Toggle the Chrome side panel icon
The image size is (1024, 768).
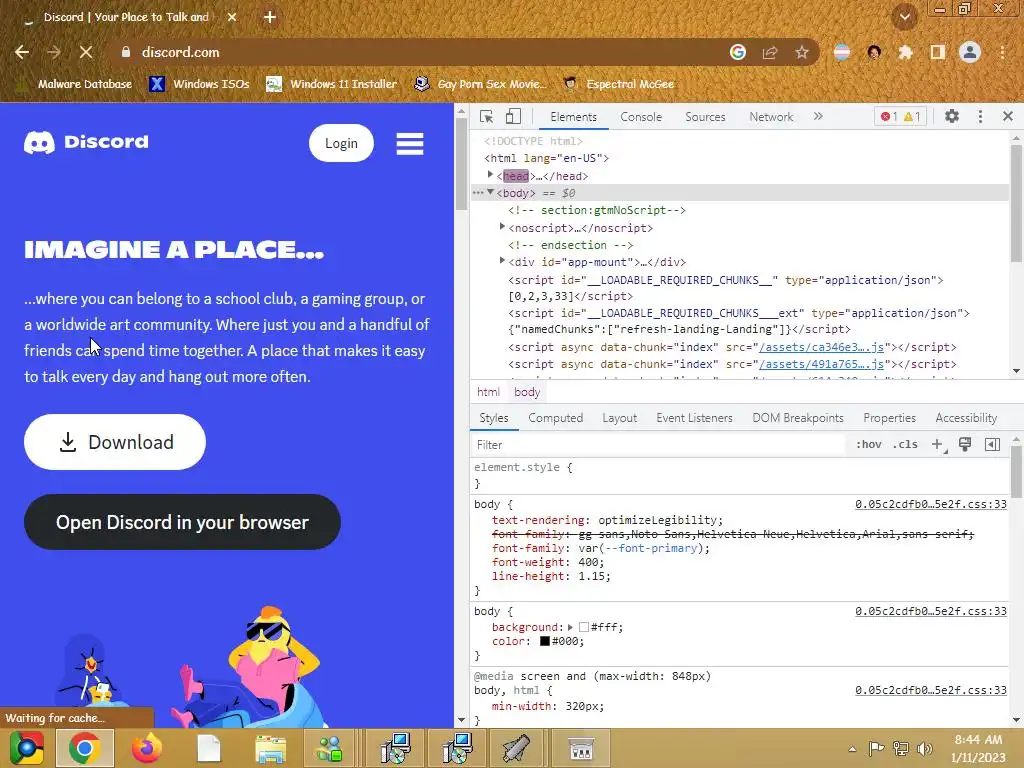coord(938,52)
